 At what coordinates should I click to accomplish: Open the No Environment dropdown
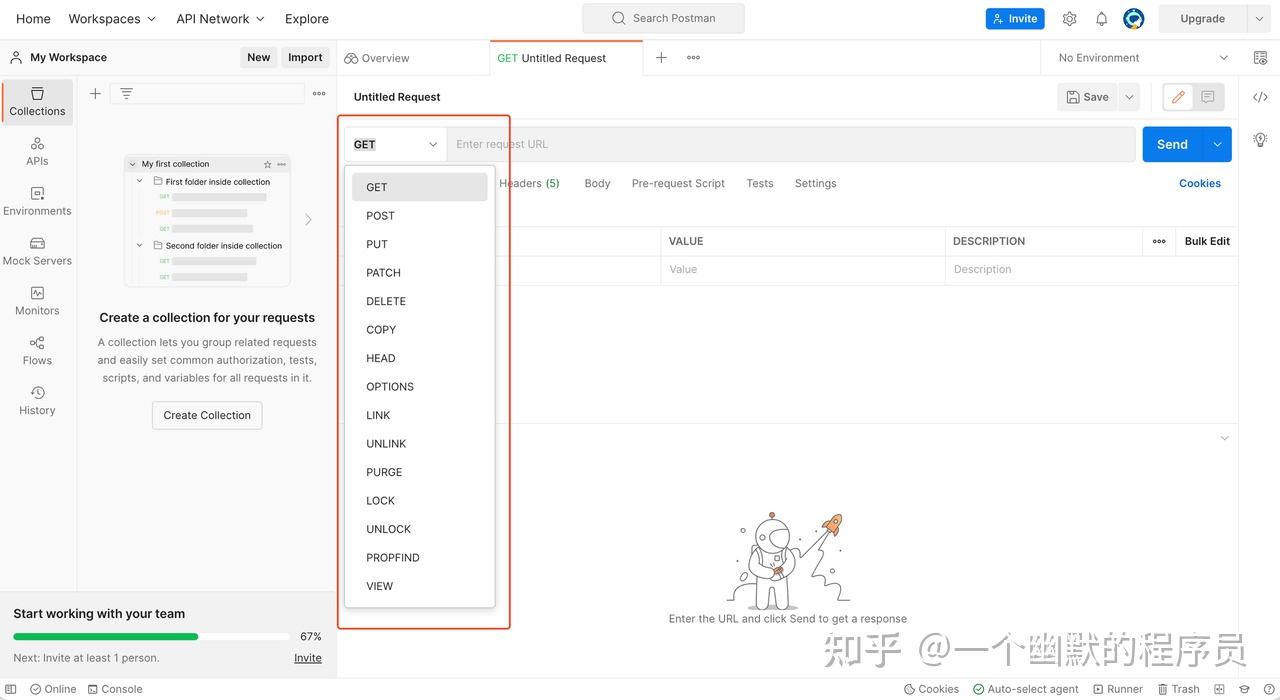click(x=1140, y=57)
